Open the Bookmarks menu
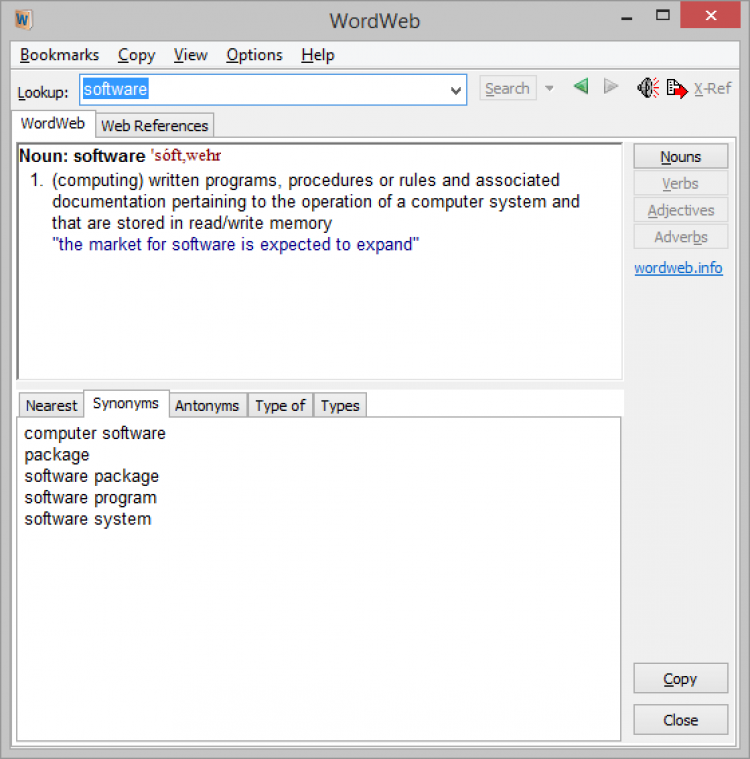 click(x=59, y=55)
